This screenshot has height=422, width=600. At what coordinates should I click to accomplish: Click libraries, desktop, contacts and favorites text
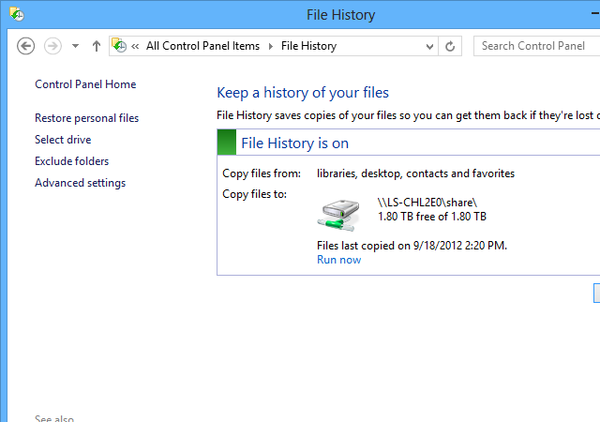(416, 173)
